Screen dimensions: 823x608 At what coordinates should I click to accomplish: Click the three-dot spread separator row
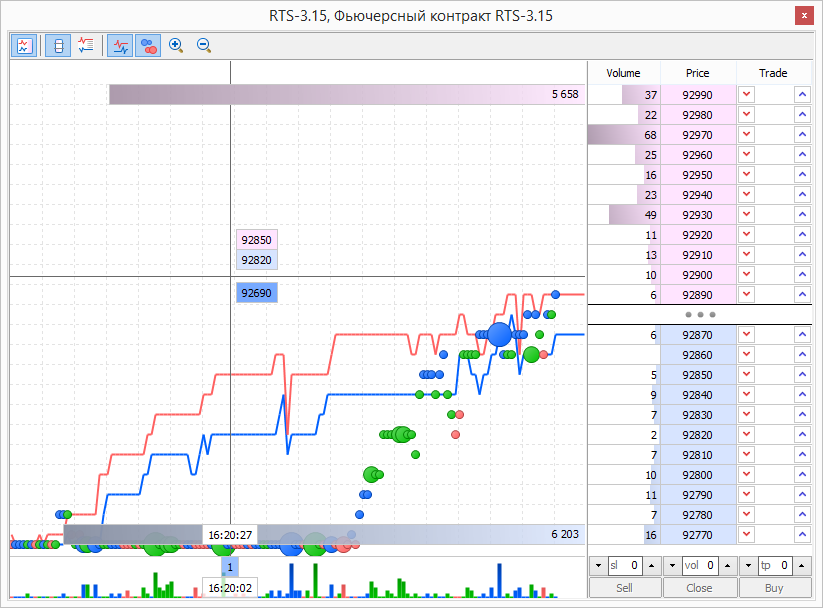coord(700,315)
